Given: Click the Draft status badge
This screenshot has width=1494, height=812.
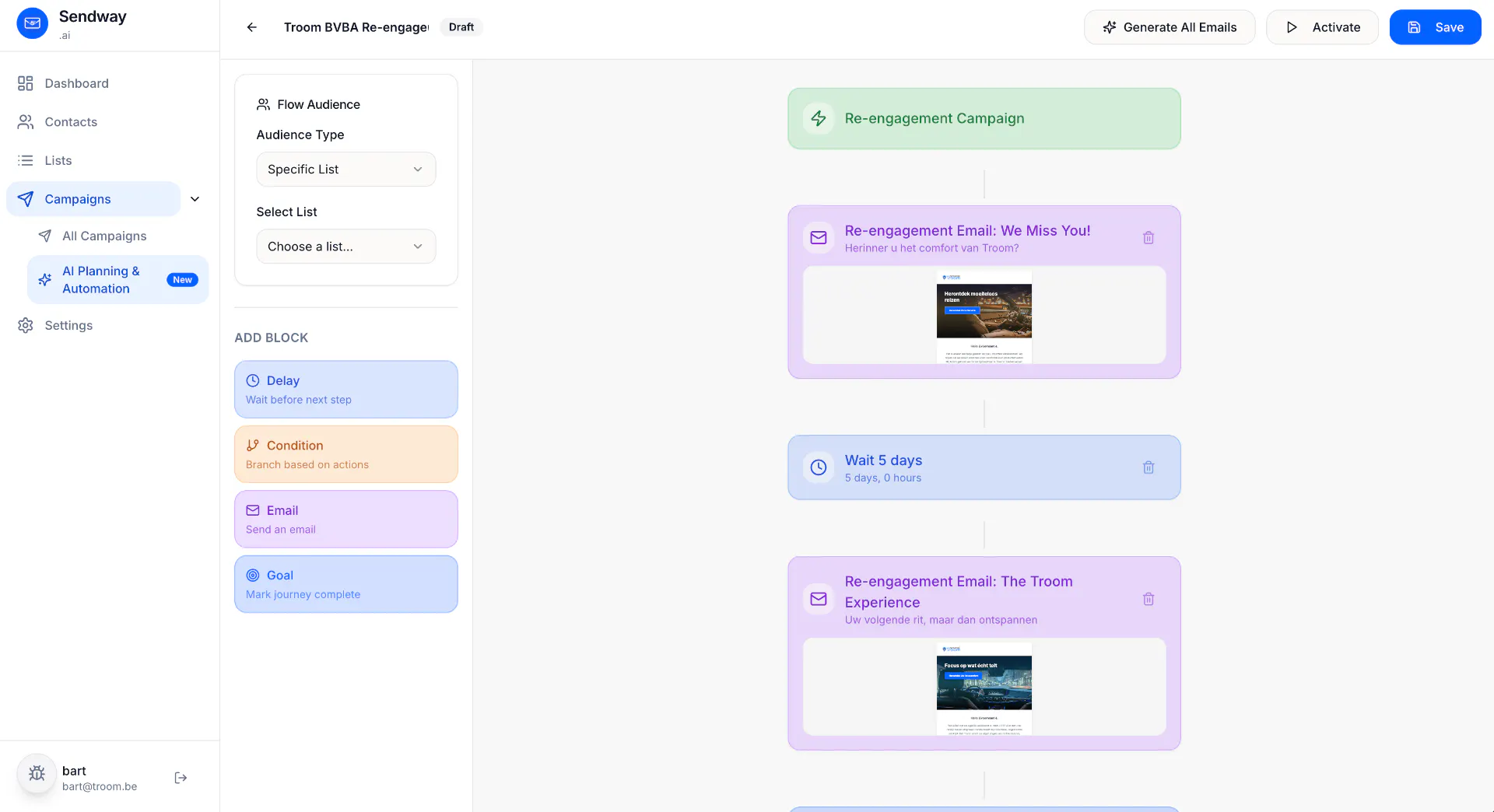Looking at the screenshot, I should (x=461, y=27).
